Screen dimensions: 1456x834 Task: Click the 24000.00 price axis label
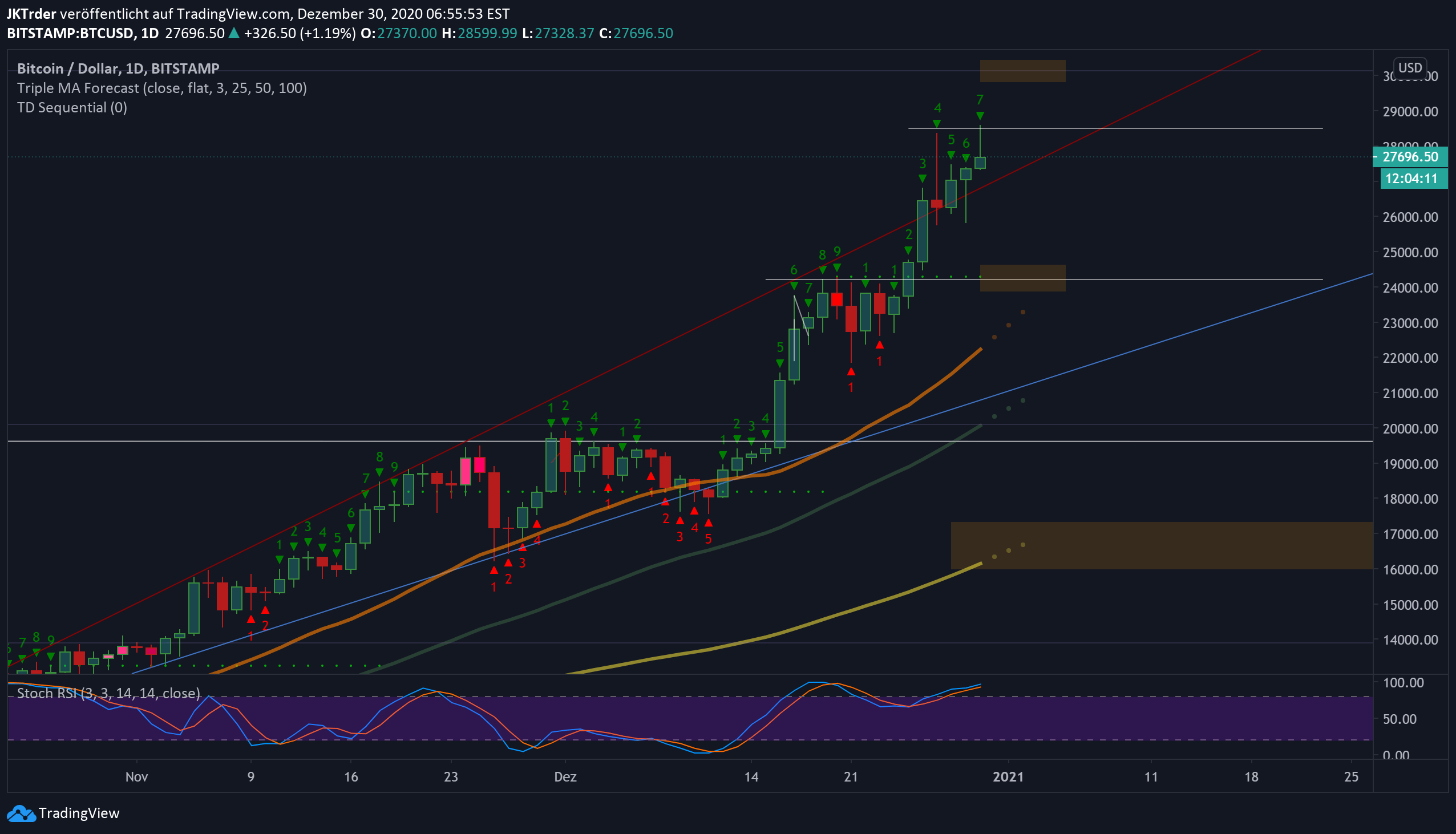[x=1410, y=288]
